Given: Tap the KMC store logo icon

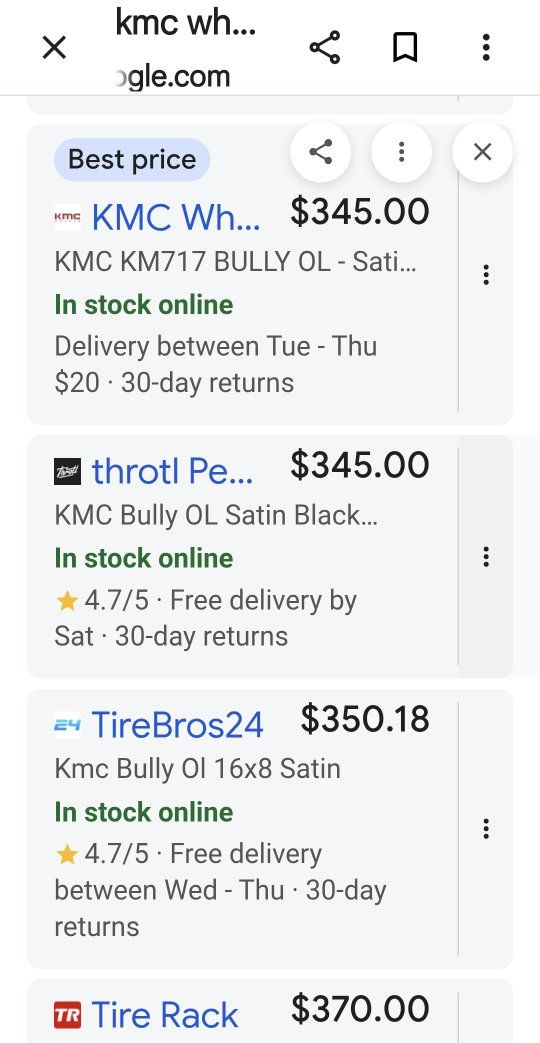Looking at the screenshot, I should 67,218.
